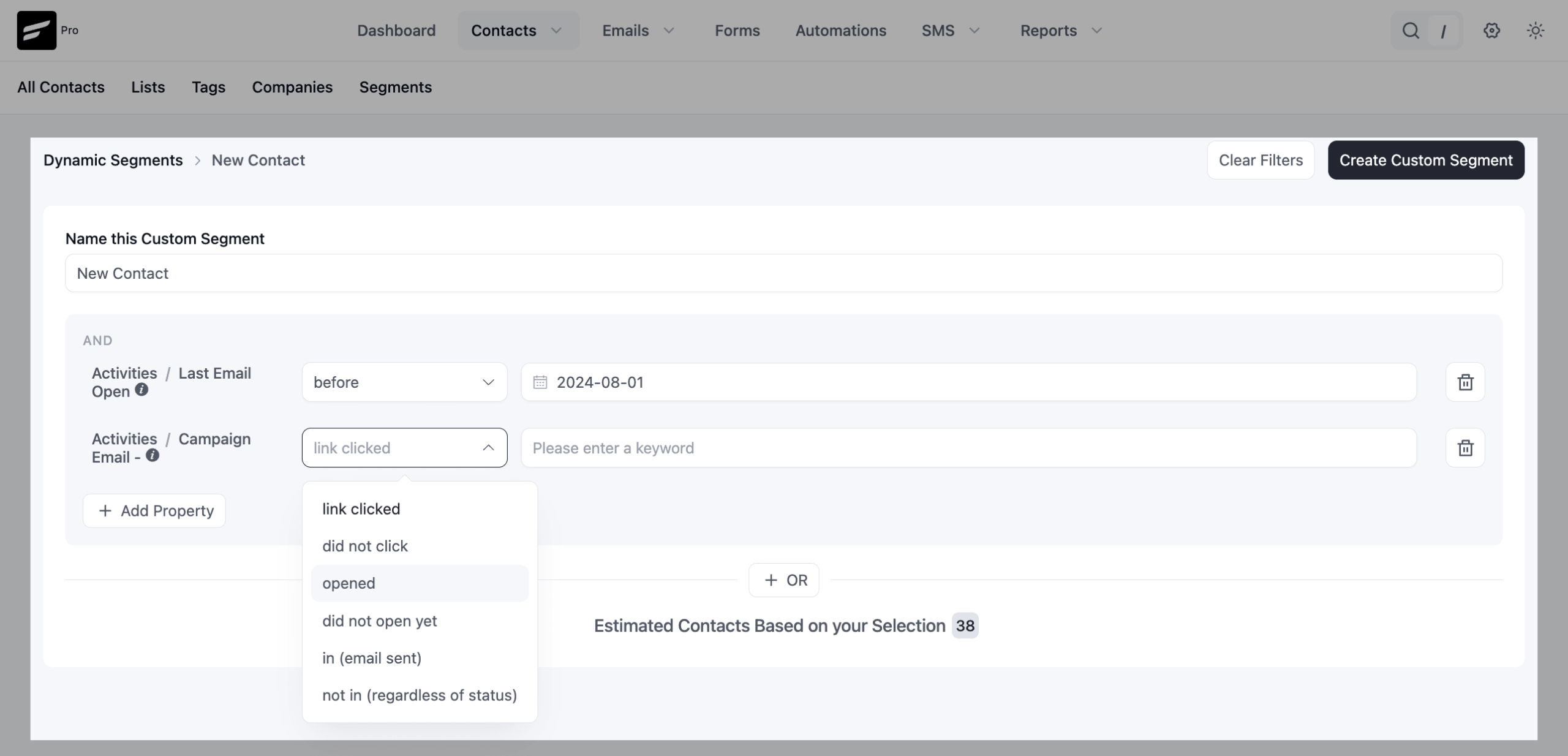Expand the Reports menu chevron
1568x756 pixels.
pos(1097,31)
